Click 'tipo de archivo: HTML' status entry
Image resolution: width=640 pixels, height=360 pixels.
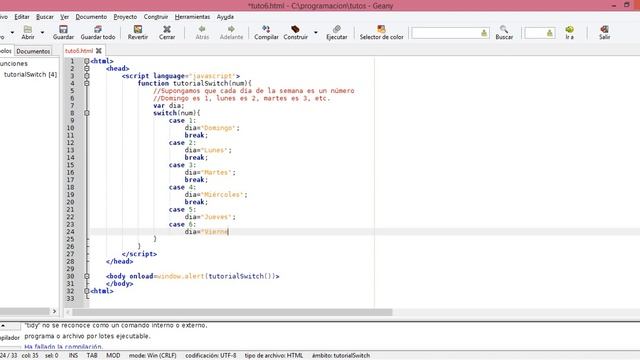pyautogui.click(x=274, y=356)
